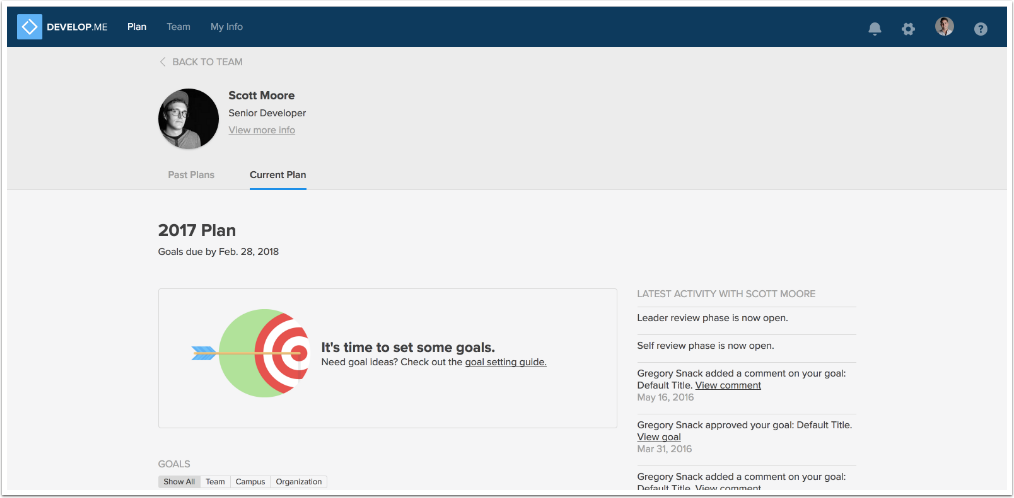Click "It's time to set some goals." heading
The image size is (1014, 498).
pyautogui.click(x=408, y=347)
